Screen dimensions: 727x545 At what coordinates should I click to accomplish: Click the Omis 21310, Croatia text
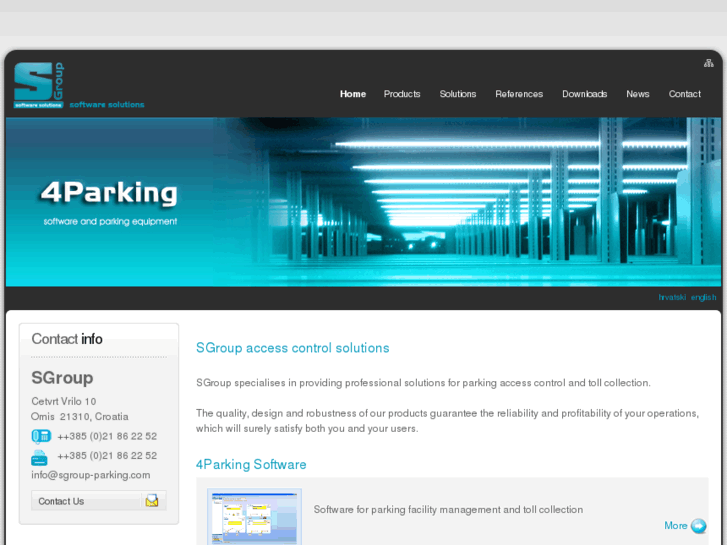(80, 417)
